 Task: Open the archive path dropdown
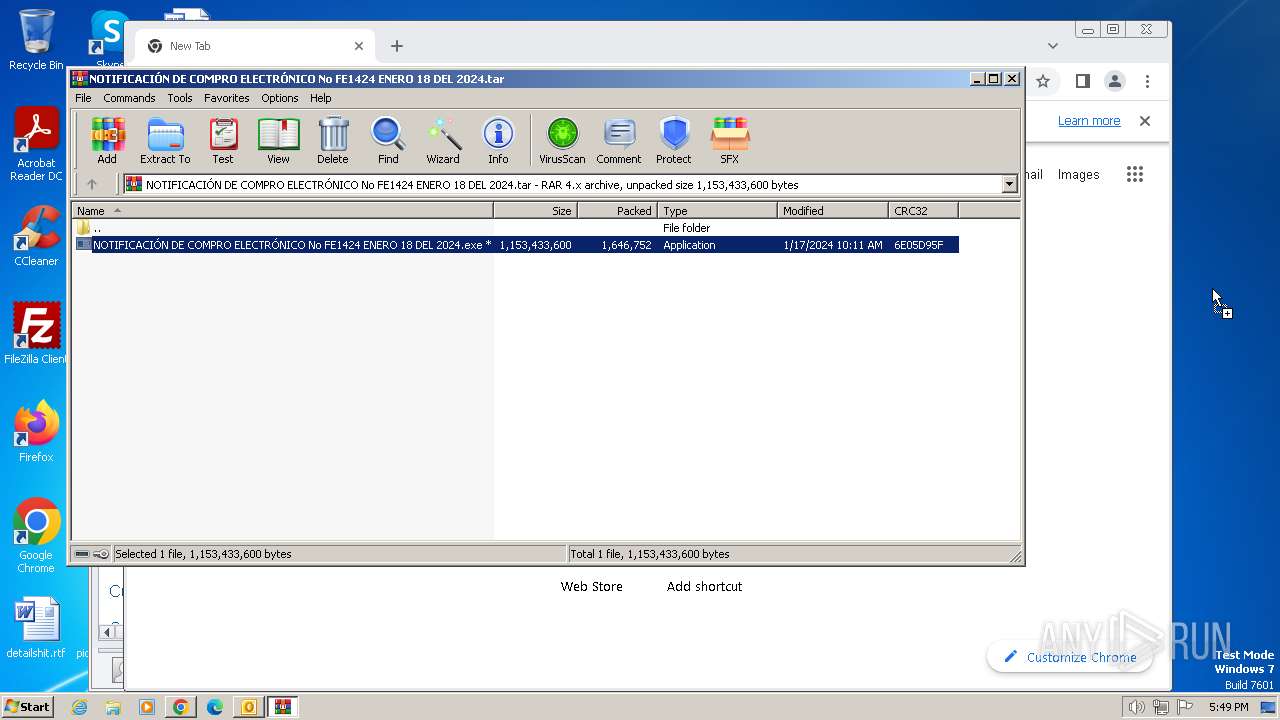point(1009,184)
